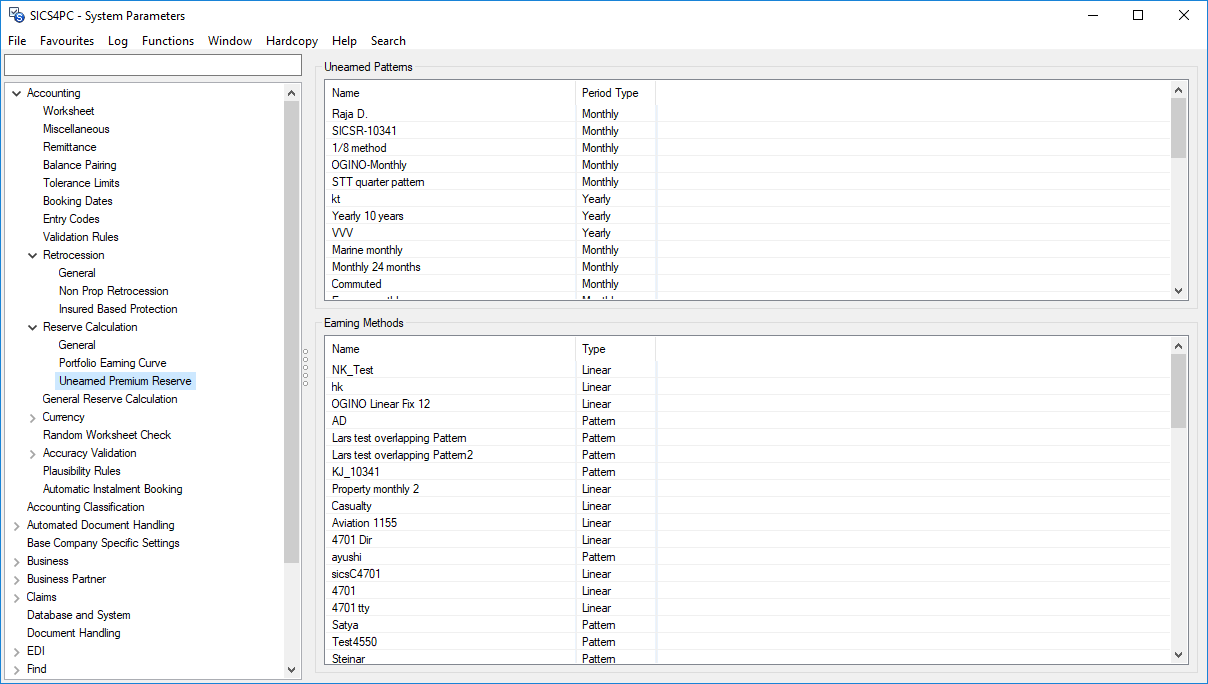Click the SICS4PC icon in the title bar
The width and height of the screenshot is (1208, 684).
[x=14, y=15]
